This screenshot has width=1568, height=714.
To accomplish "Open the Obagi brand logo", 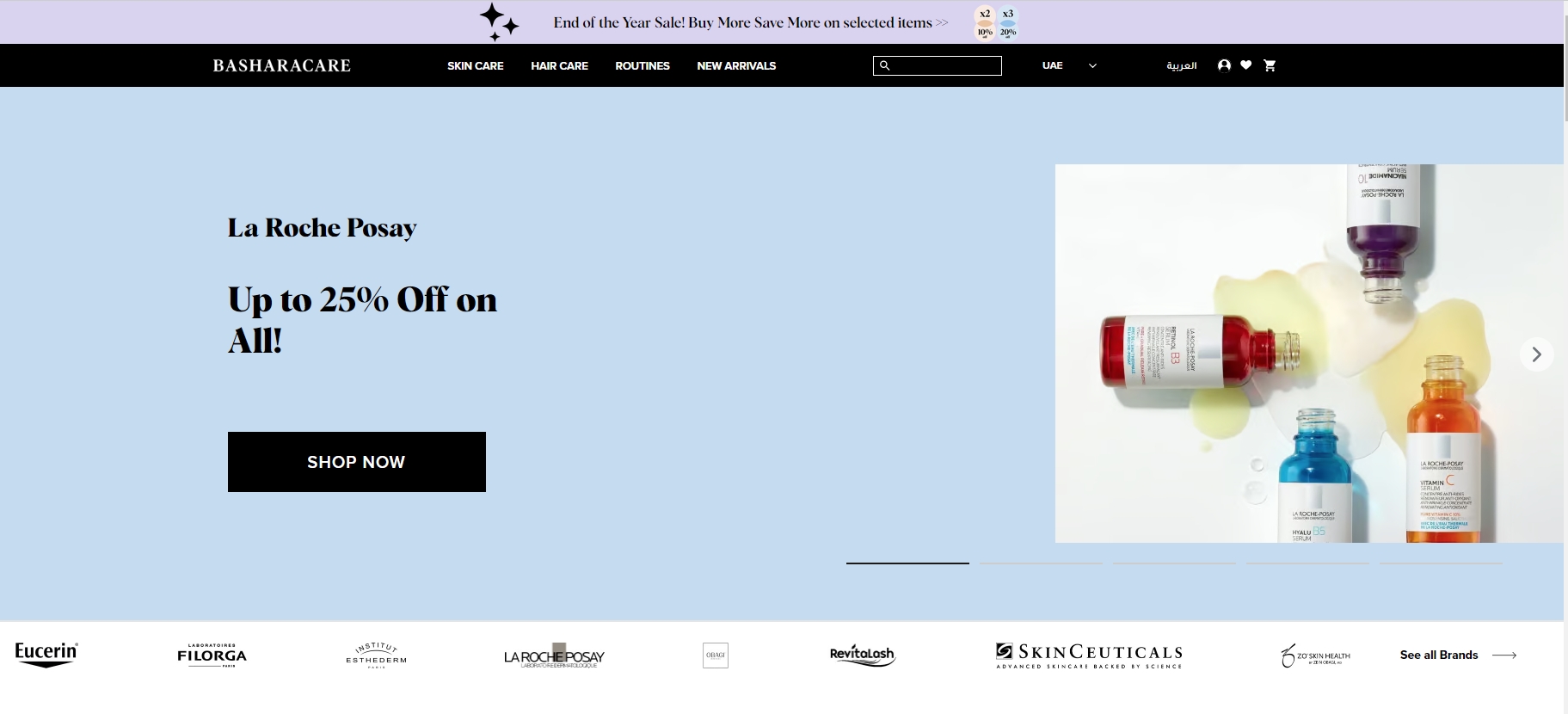I will point(716,656).
